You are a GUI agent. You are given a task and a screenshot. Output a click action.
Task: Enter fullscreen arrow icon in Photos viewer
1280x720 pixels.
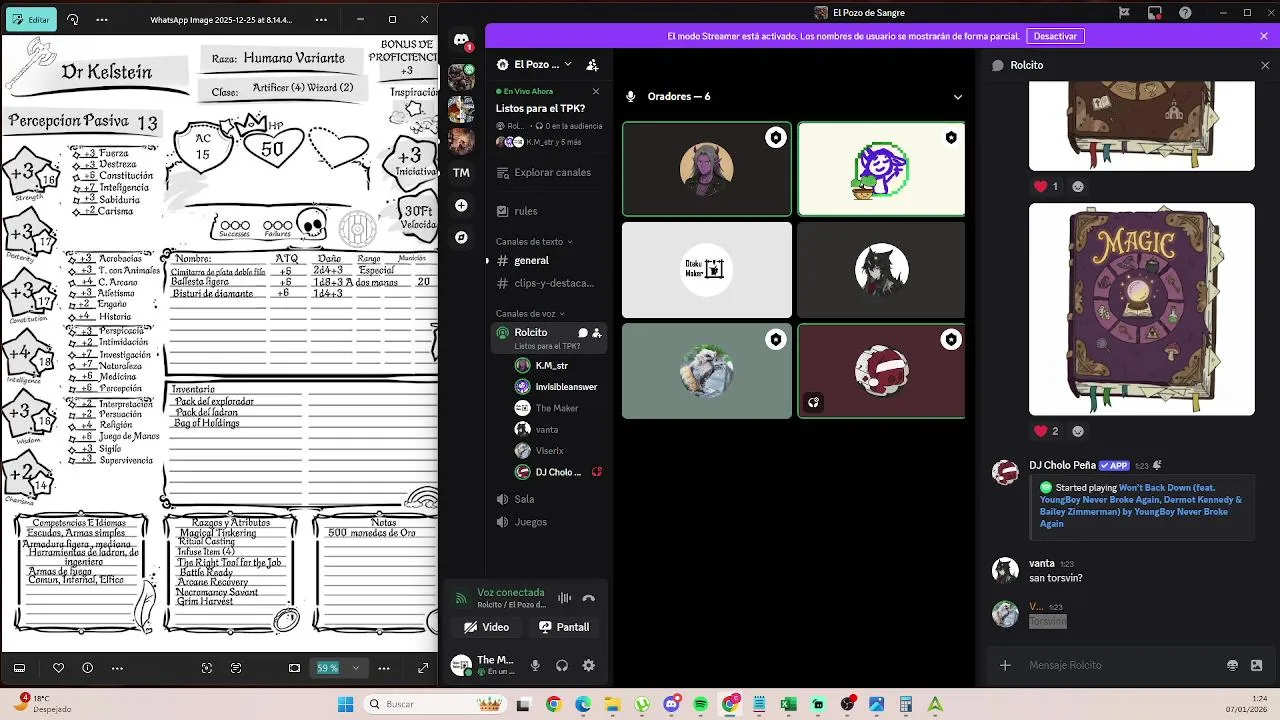tap(423, 668)
